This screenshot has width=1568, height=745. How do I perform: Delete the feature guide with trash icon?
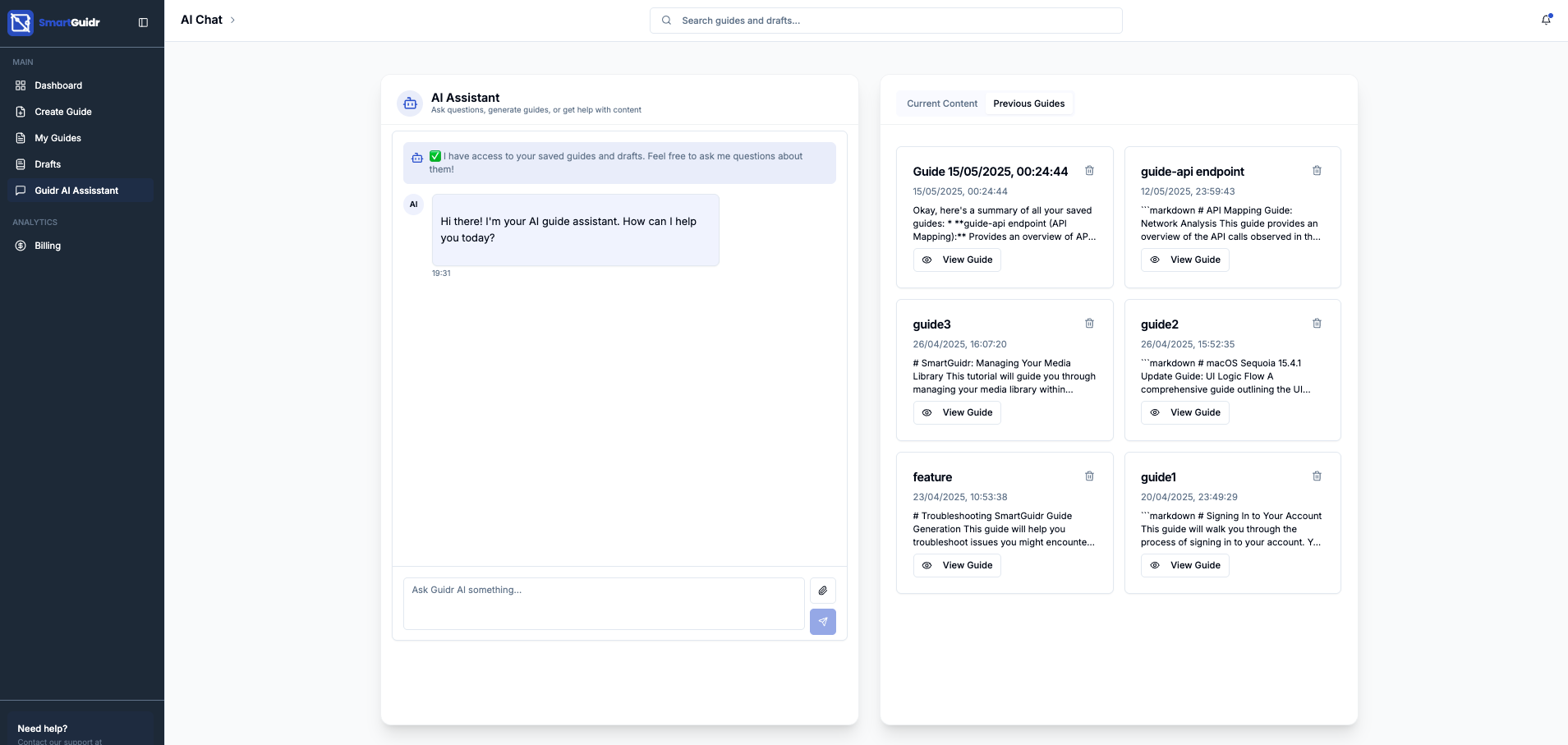[x=1089, y=476]
